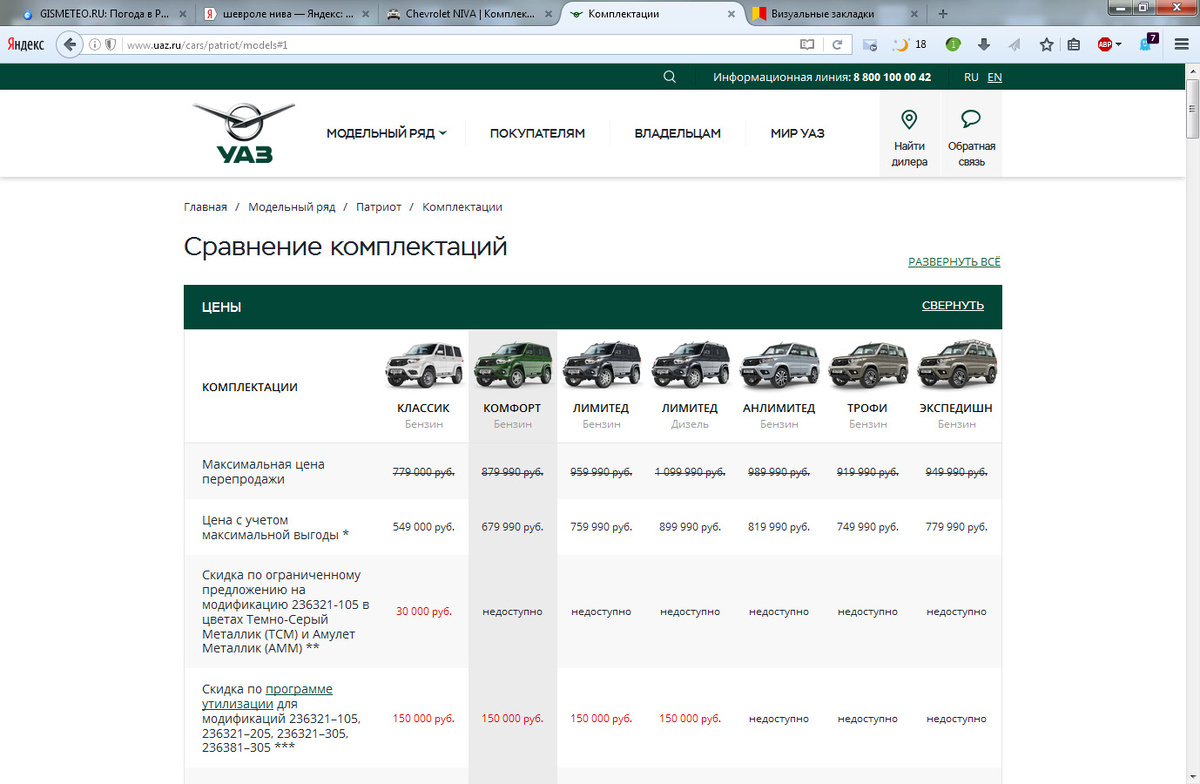Open the Модельный ряд breadcrumb link

[291, 207]
